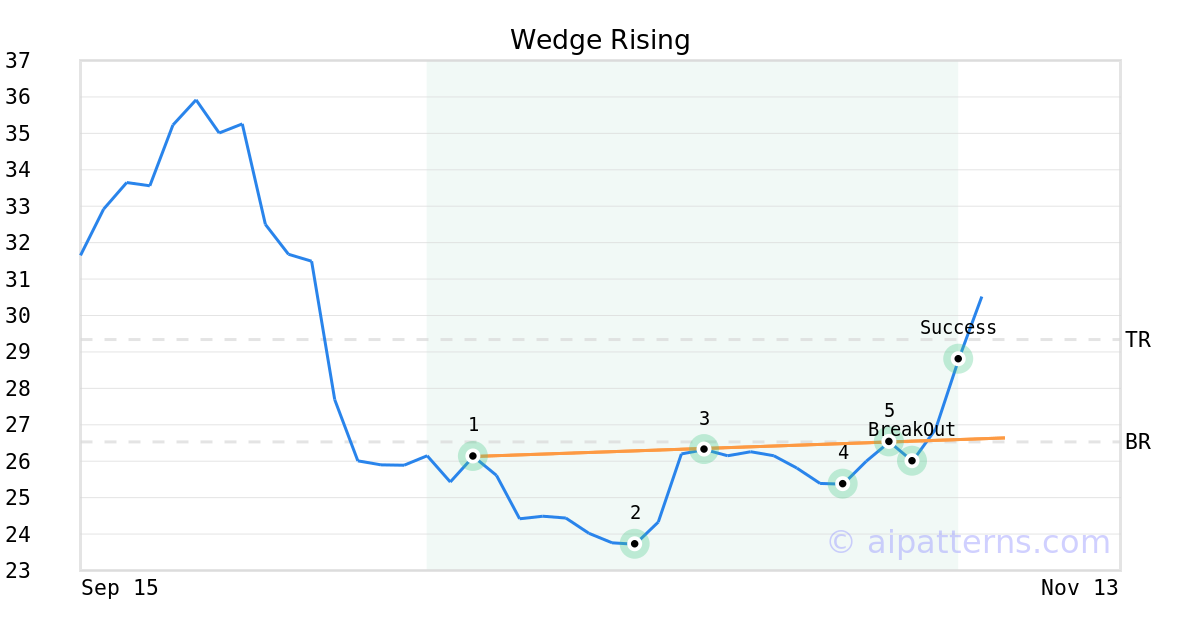The image size is (1200, 630).
Task: Select the TR level label
Action: 1138,340
